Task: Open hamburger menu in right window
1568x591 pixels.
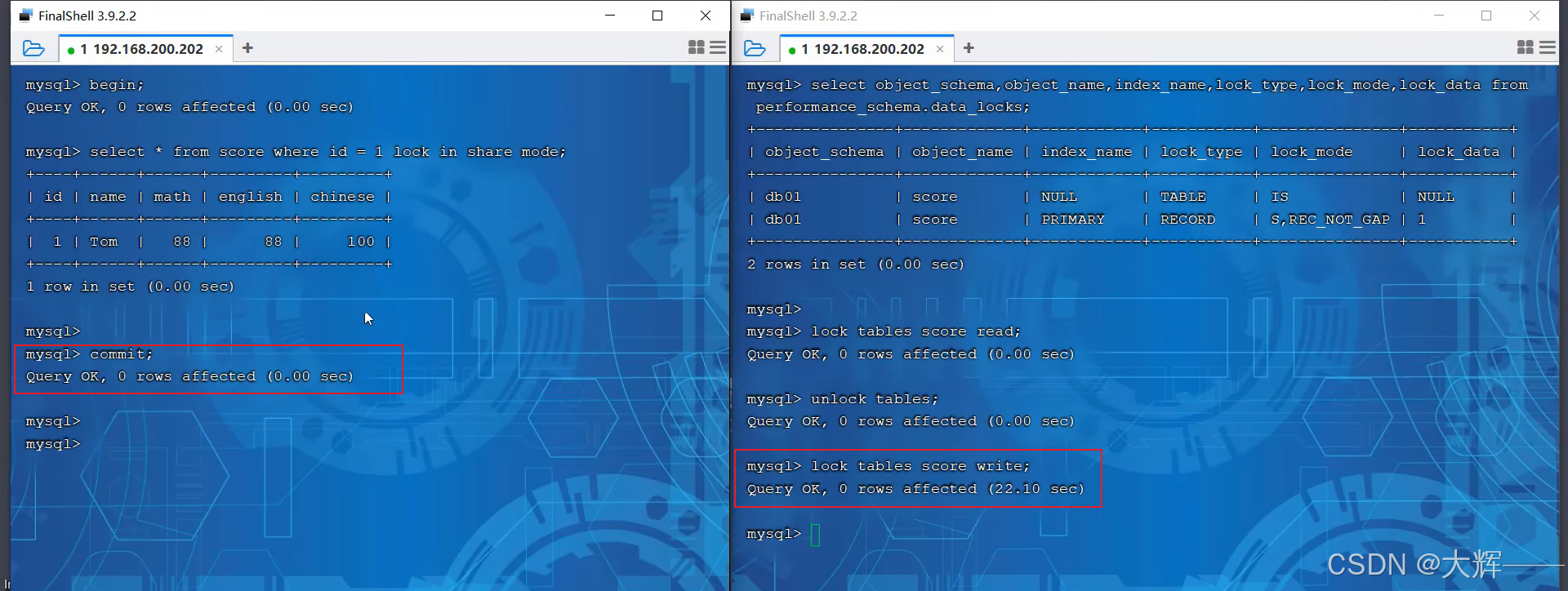Action: (x=1547, y=47)
